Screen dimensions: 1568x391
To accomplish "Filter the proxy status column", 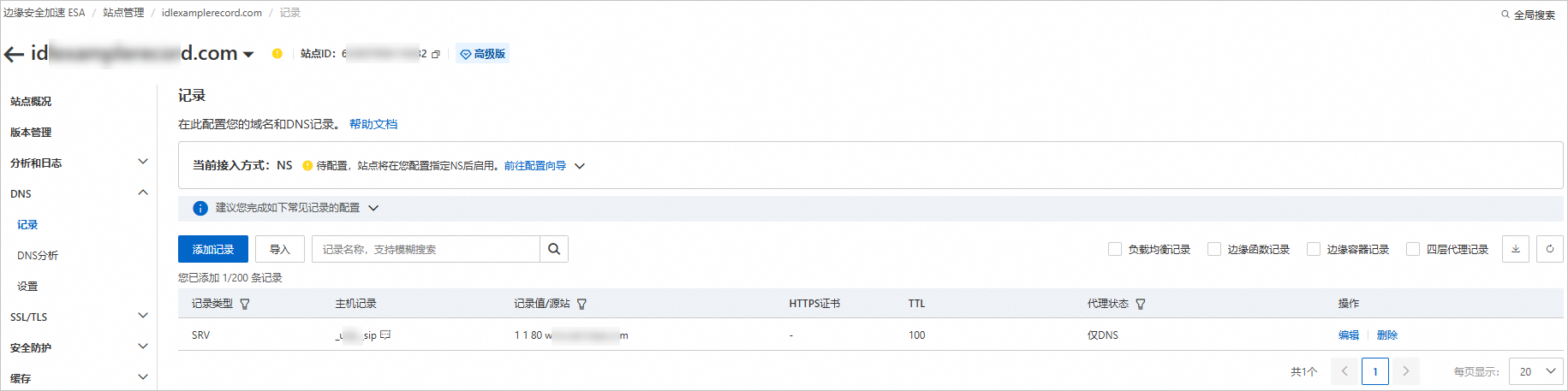I will pyautogui.click(x=1141, y=304).
